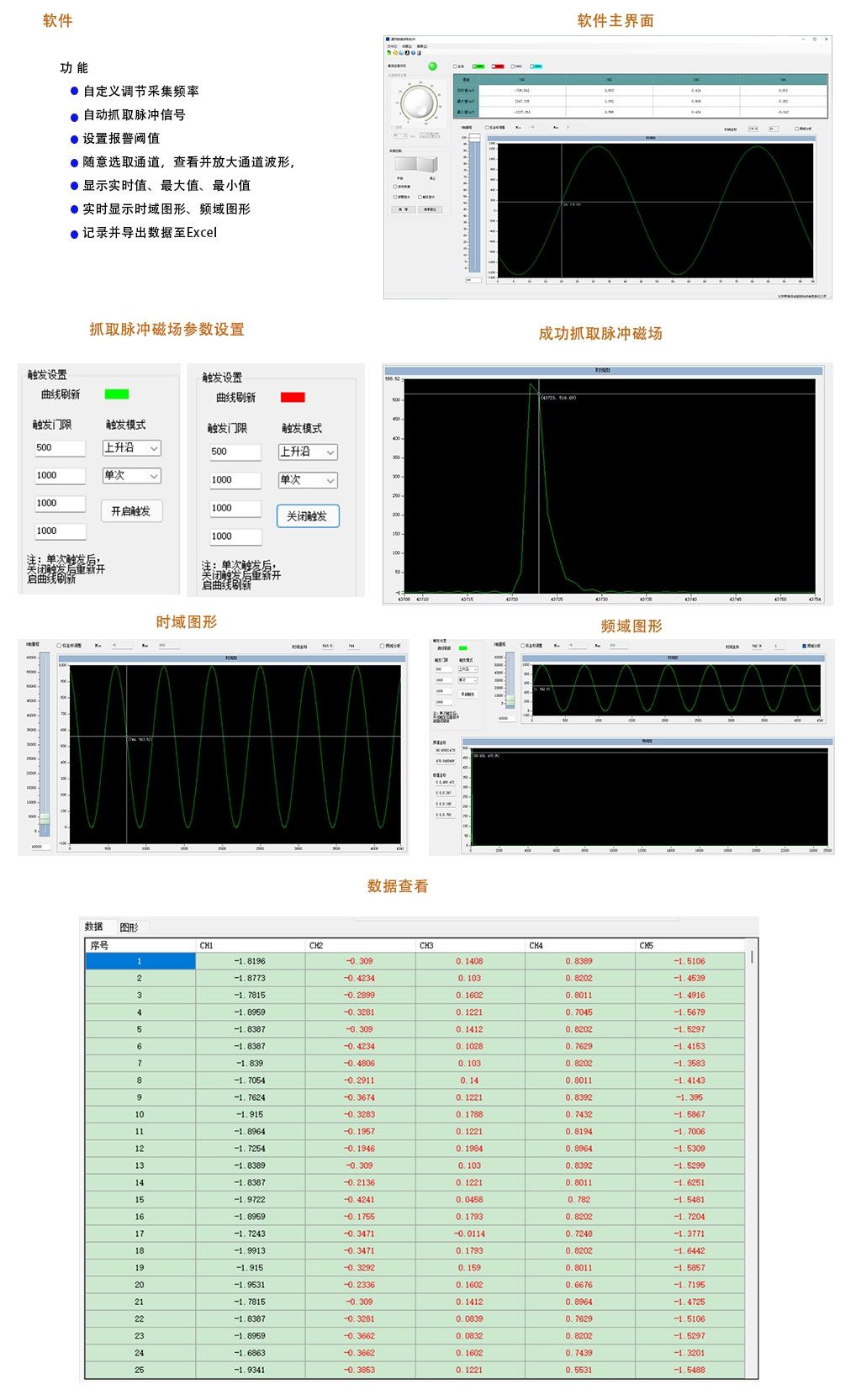Uncheck the 频域分析 checkbox in frequency view
Image resolution: width=856 pixels, height=1400 pixels.
(805, 646)
